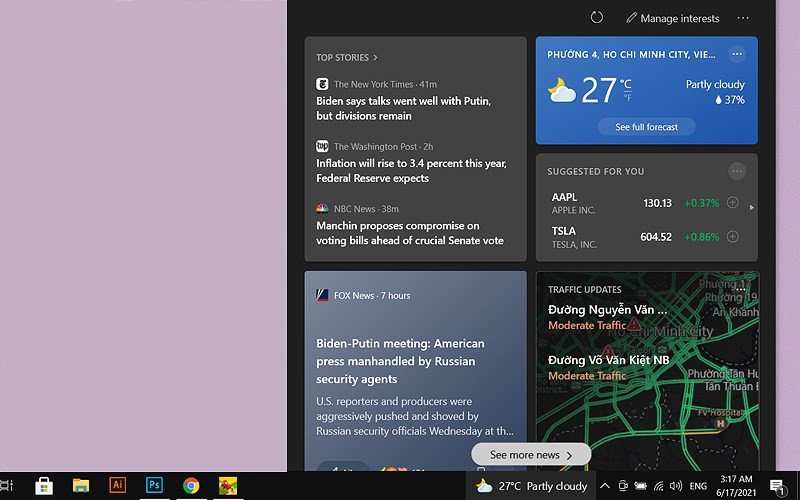Image resolution: width=800 pixels, height=500 pixels.
Task: Click the NBC News peacock icon
Action: 322,208
